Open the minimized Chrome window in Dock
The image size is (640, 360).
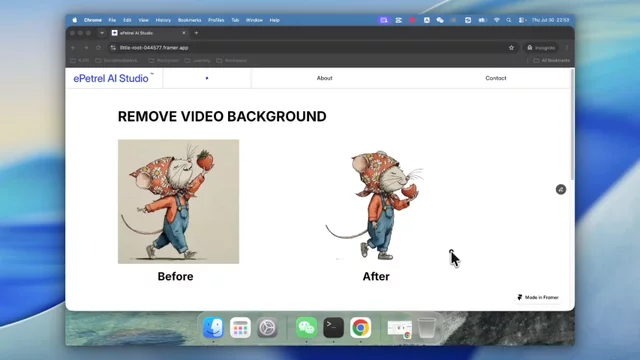[x=400, y=329]
